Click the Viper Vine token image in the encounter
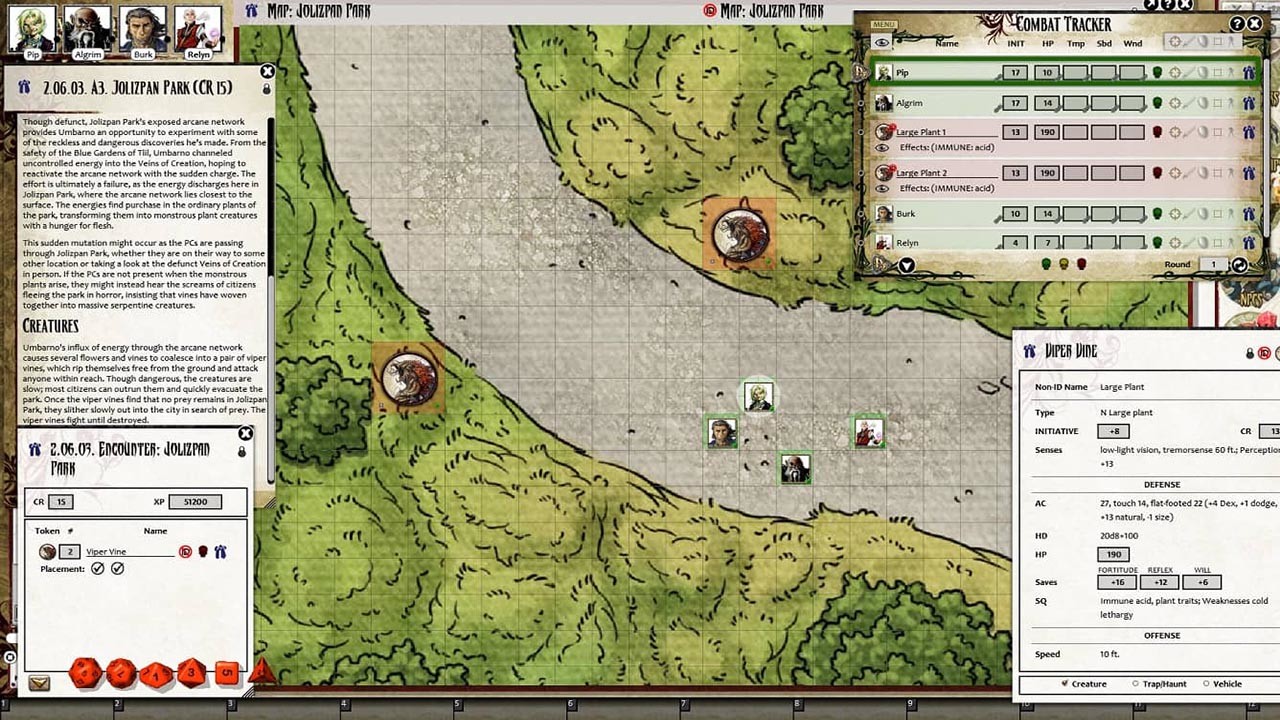 tap(48, 551)
